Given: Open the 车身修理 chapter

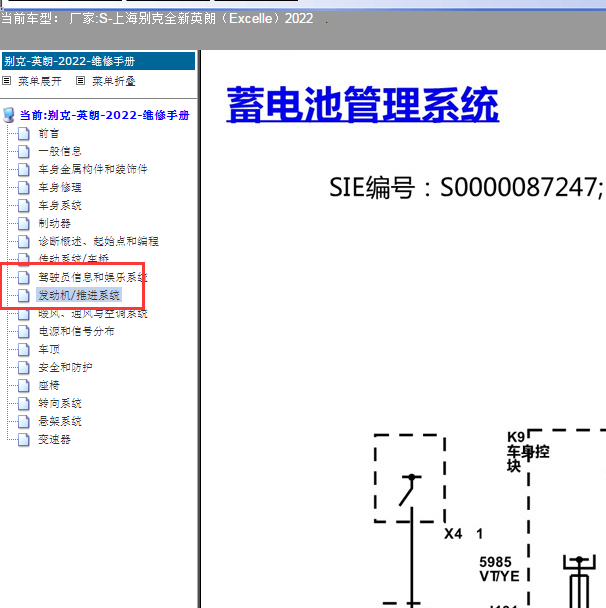Looking at the screenshot, I should click(60, 188).
